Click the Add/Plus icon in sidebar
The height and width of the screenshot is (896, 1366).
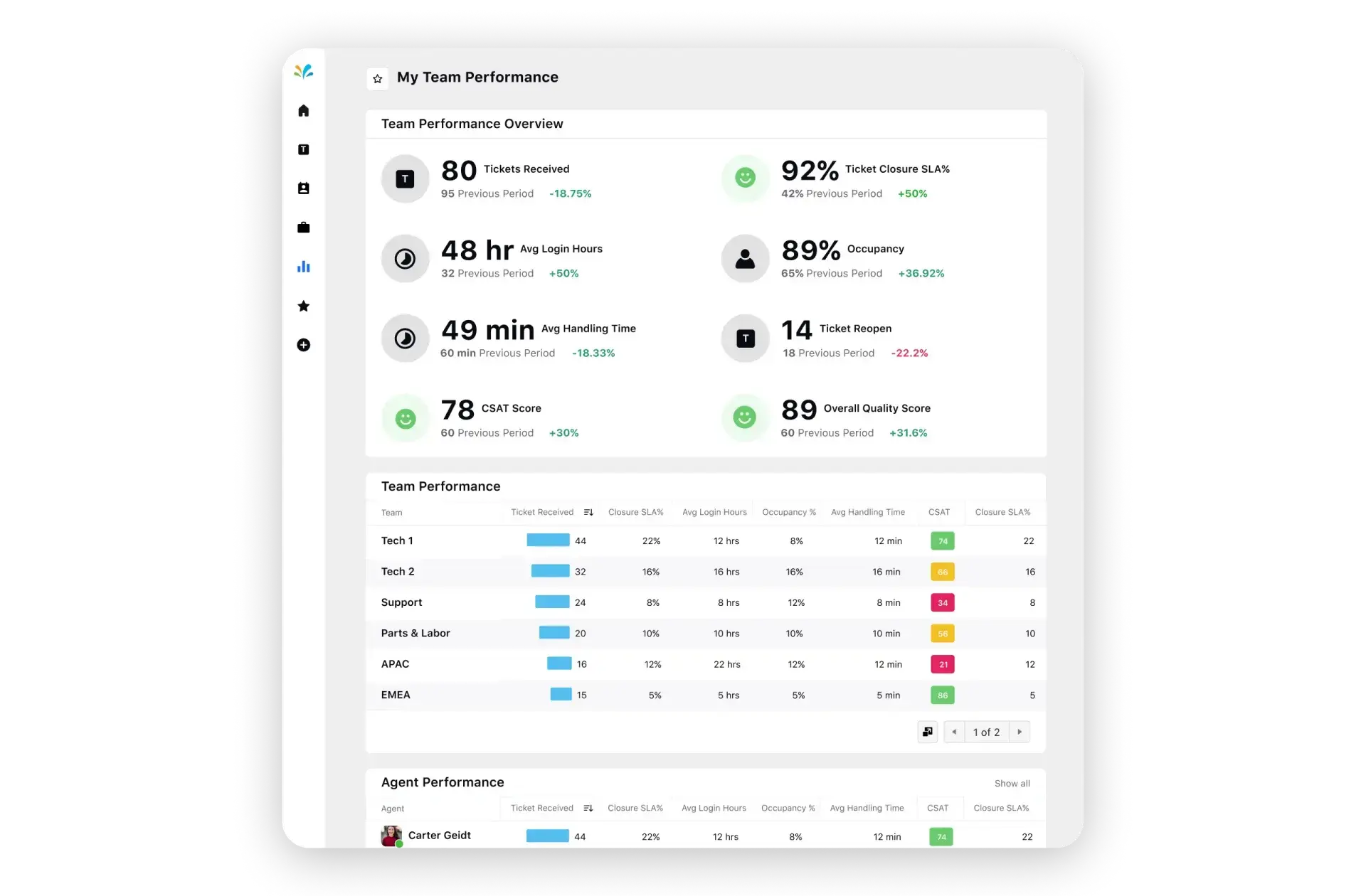304,344
